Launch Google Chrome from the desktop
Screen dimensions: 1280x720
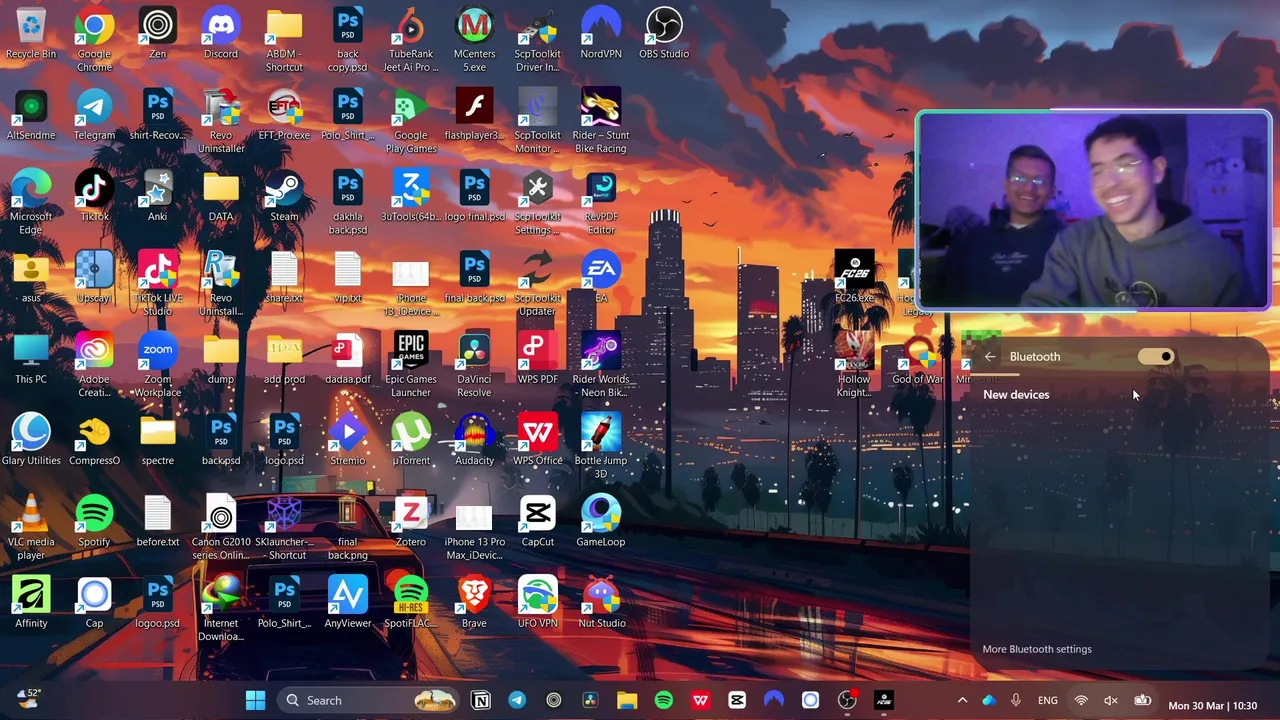pyautogui.click(x=94, y=40)
